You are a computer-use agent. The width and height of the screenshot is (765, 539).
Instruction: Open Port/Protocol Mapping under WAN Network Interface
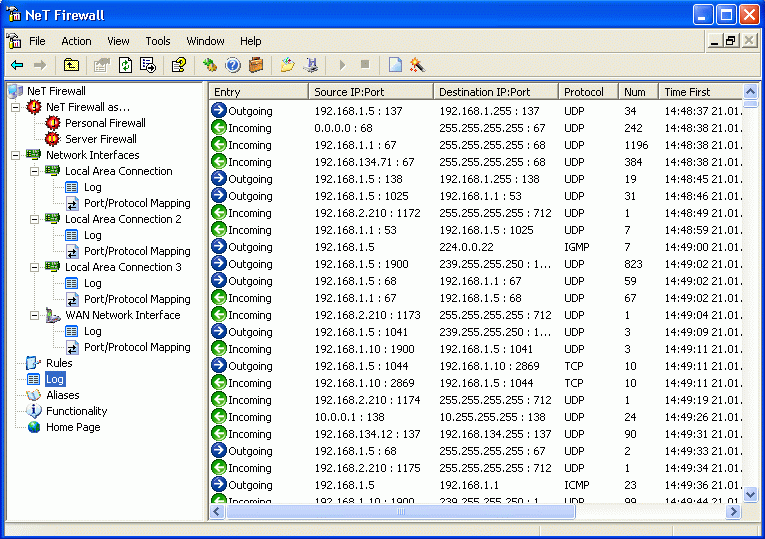(x=137, y=347)
